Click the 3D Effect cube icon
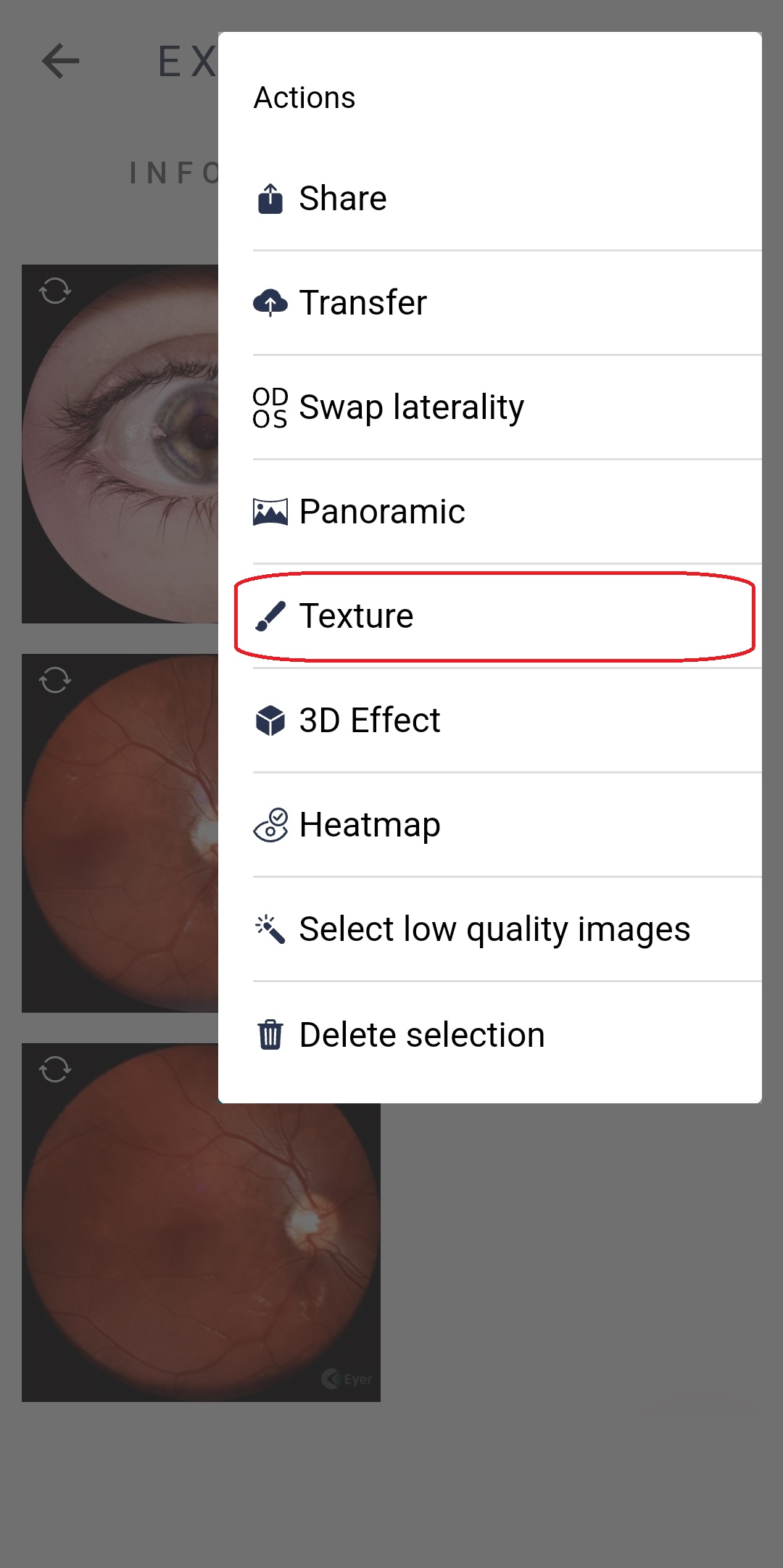The height and width of the screenshot is (1568, 783). coord(270,721)
